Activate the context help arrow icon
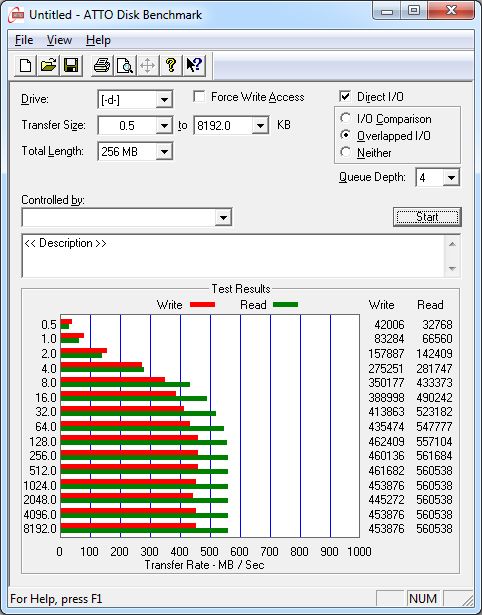 point(194,65)
